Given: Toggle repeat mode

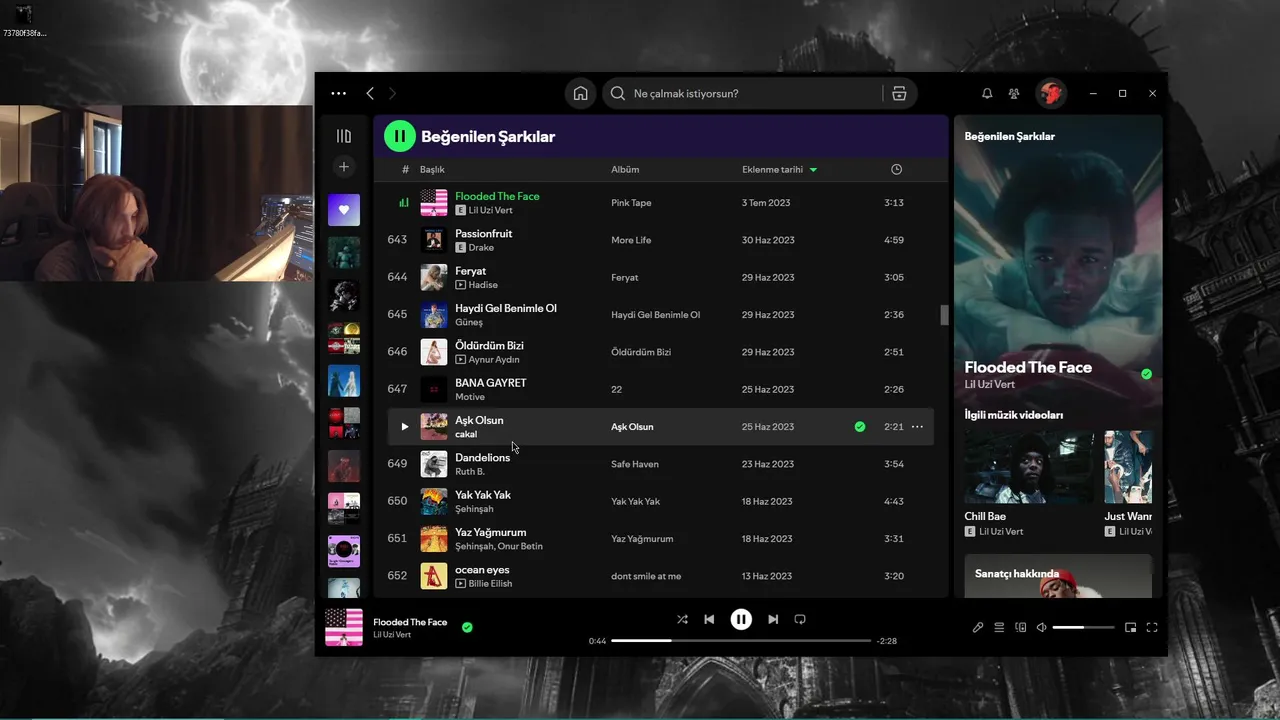Looking at the screenshot, I should point(800,619).
